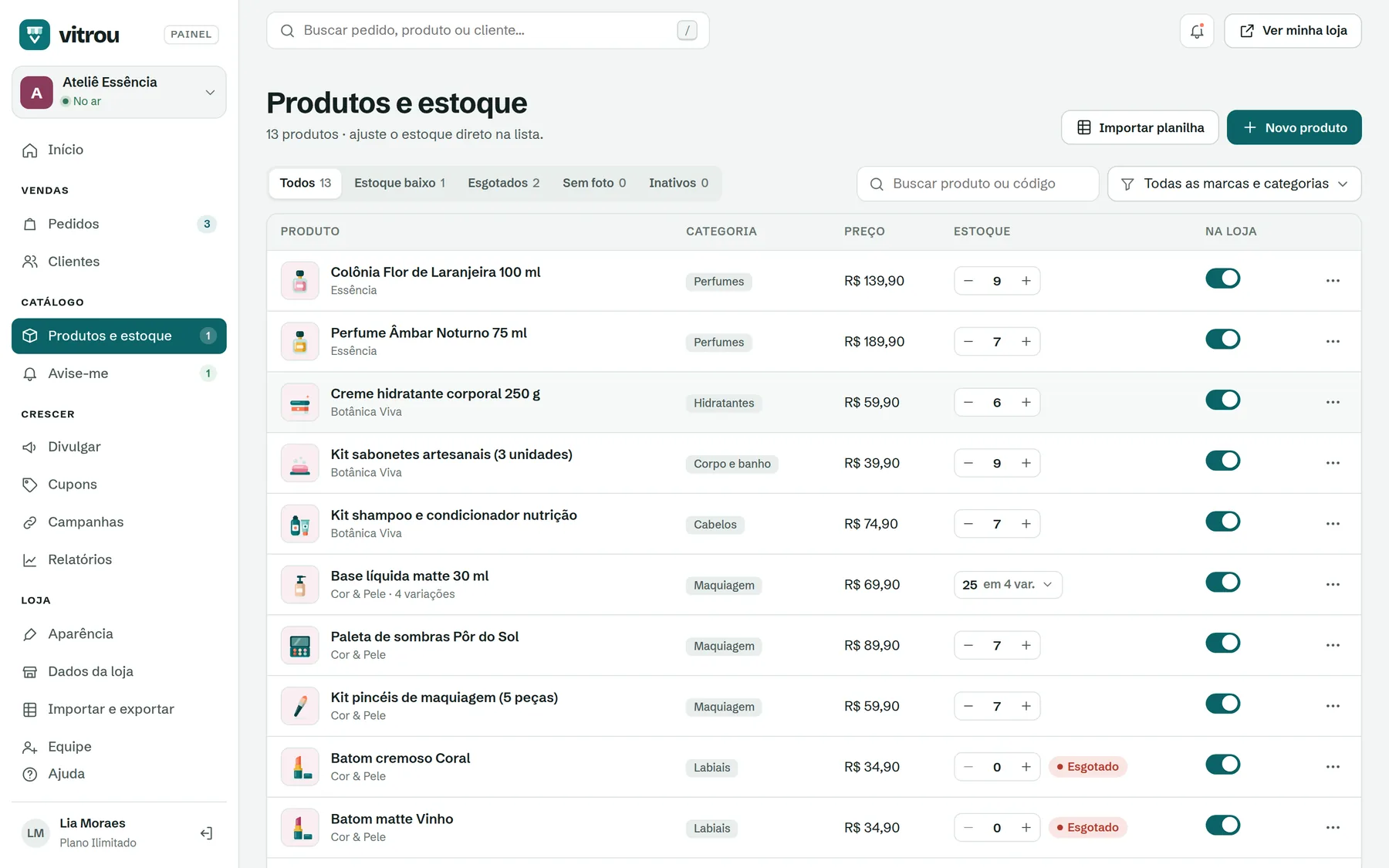Image resolution: width=1389 pixels, height=868 pixels.
Task: Open Cupons in the sidebar
Action: (119, 485)
